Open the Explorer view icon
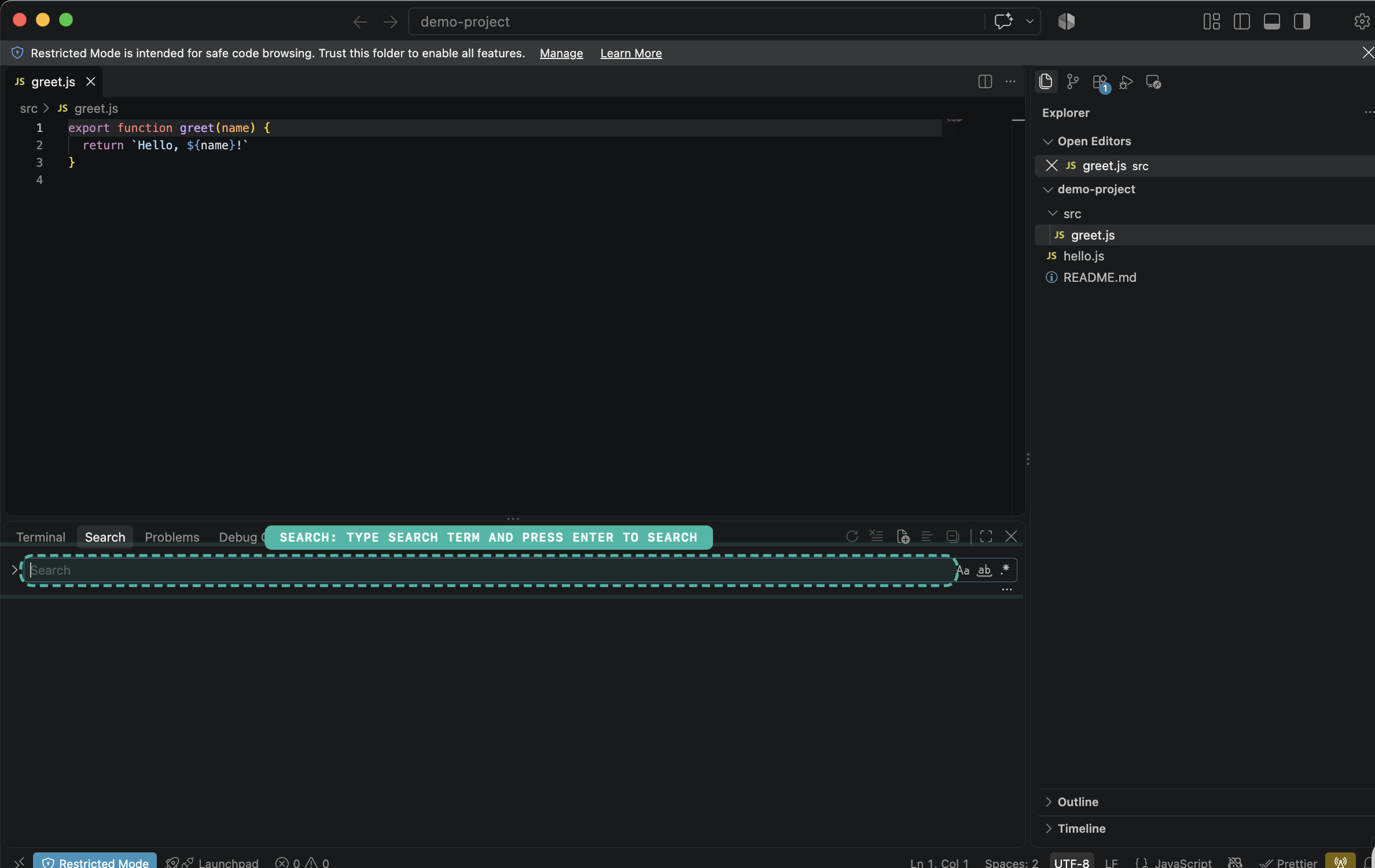1375x868 pixels. click(1046, 82)
